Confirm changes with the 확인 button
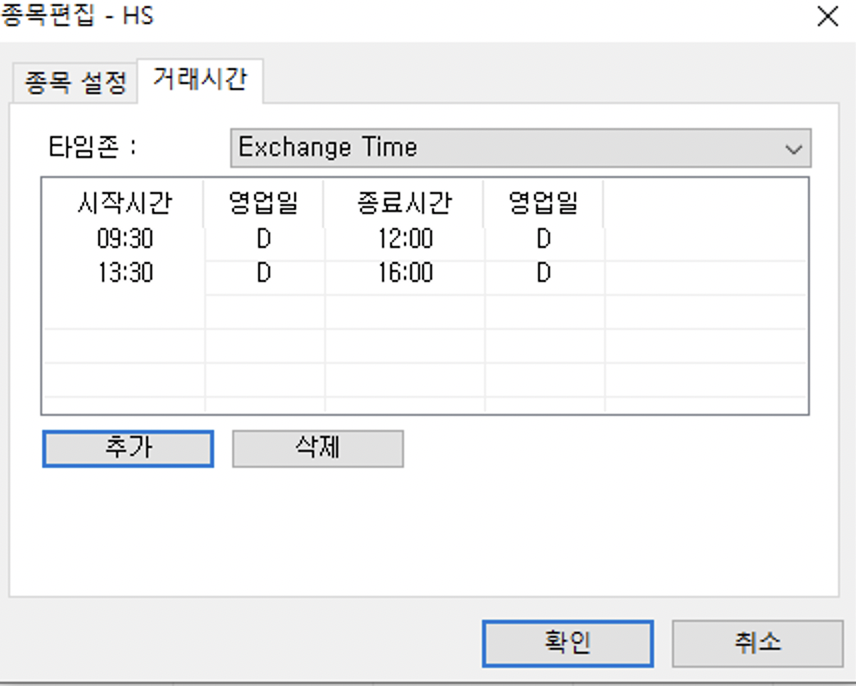 click(x=567, y=643)
